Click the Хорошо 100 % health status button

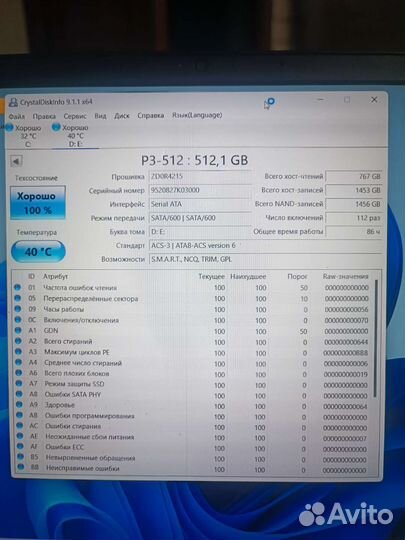coord(38,202)
